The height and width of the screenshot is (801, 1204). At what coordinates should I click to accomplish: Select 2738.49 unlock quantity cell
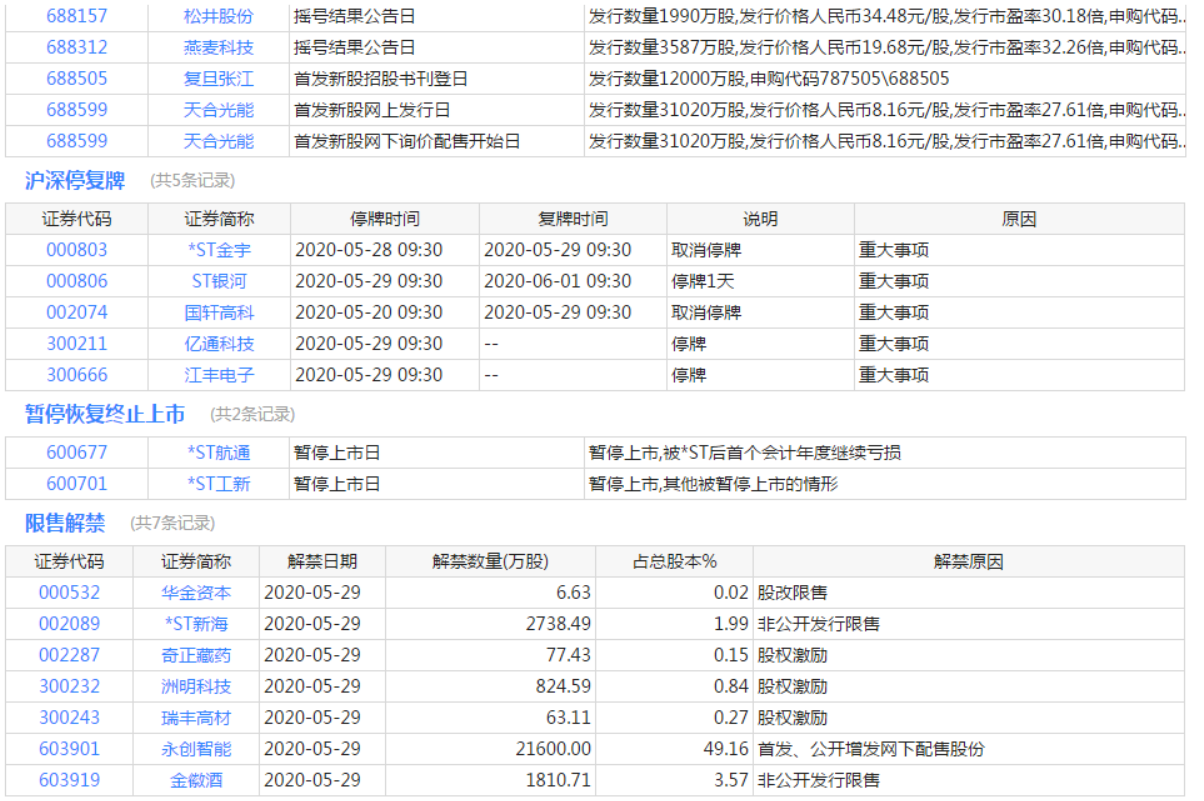(x=491, y=623)
